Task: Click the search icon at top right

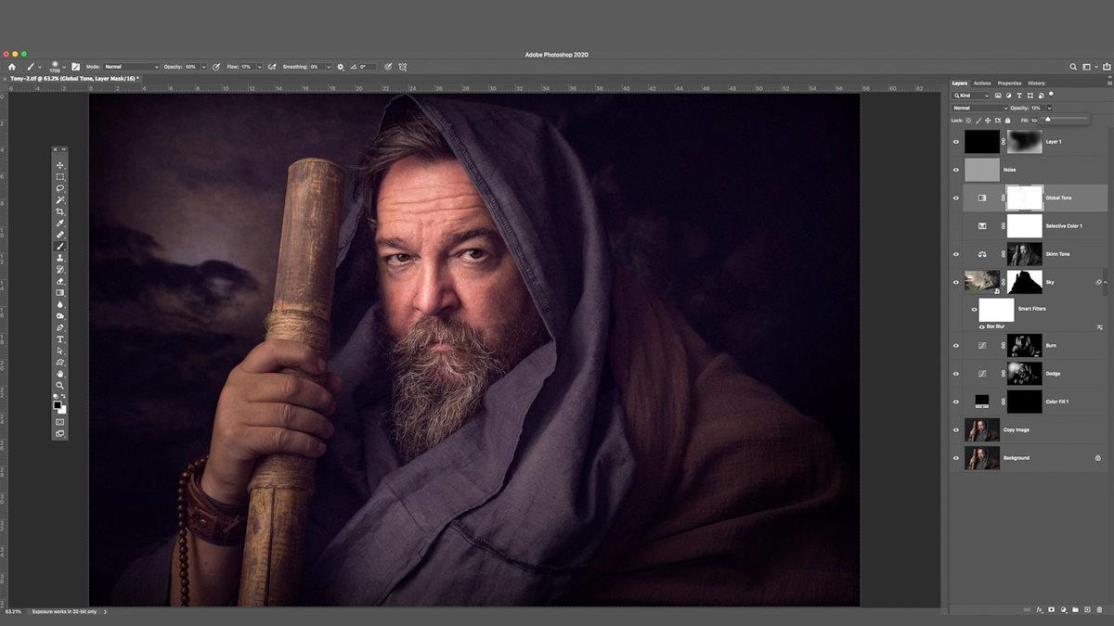Action: [1073, 67]
